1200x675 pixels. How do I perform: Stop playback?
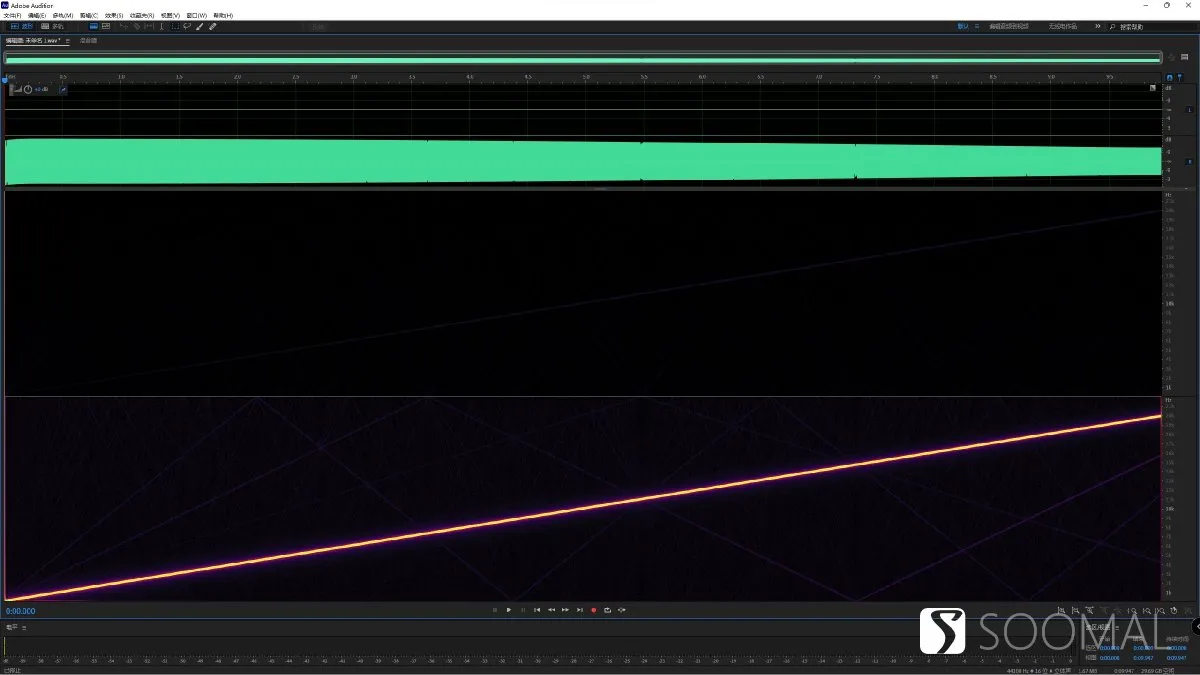495,610
